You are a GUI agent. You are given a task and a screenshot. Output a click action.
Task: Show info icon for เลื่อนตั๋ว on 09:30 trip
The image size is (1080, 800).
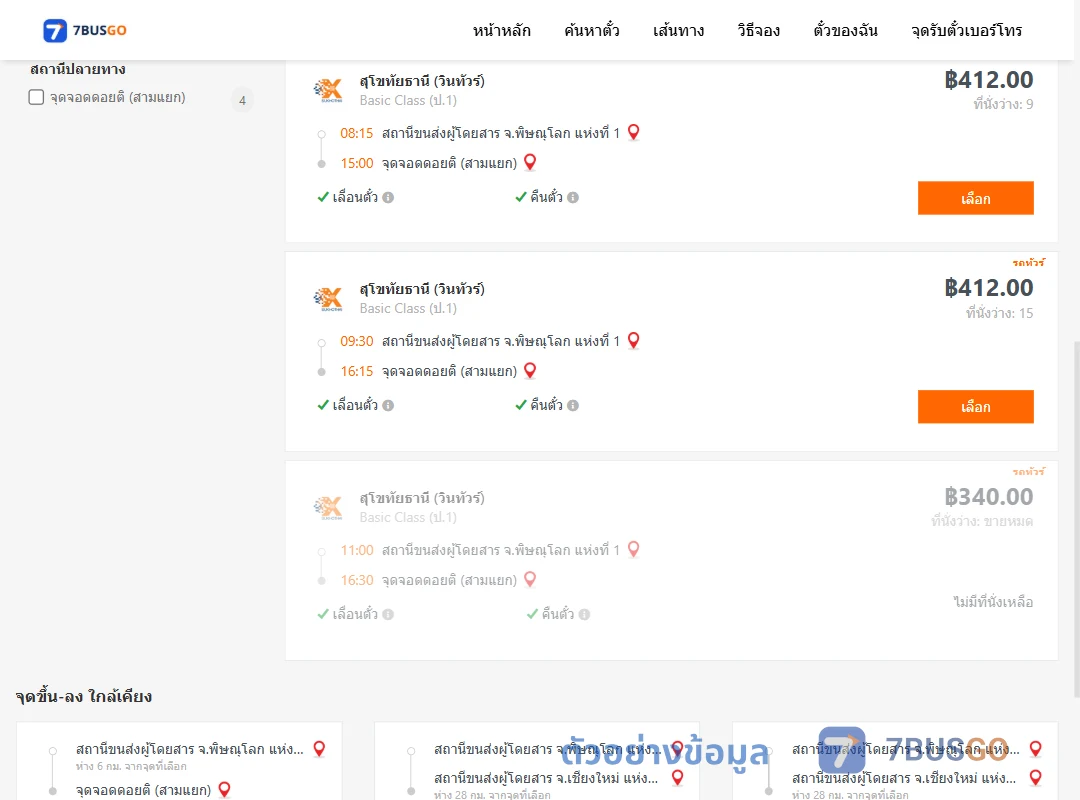click(388, 406)
